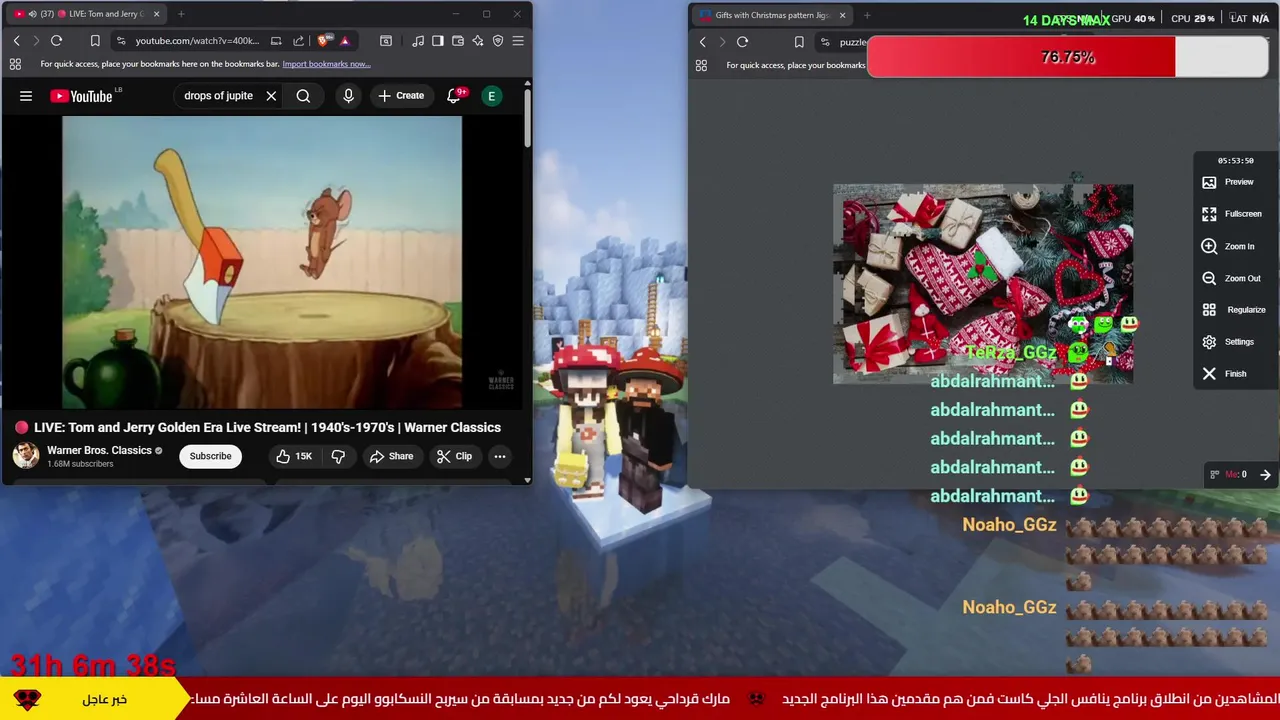
Task: Clear the YouTube search query
Action: click(271, 96)
